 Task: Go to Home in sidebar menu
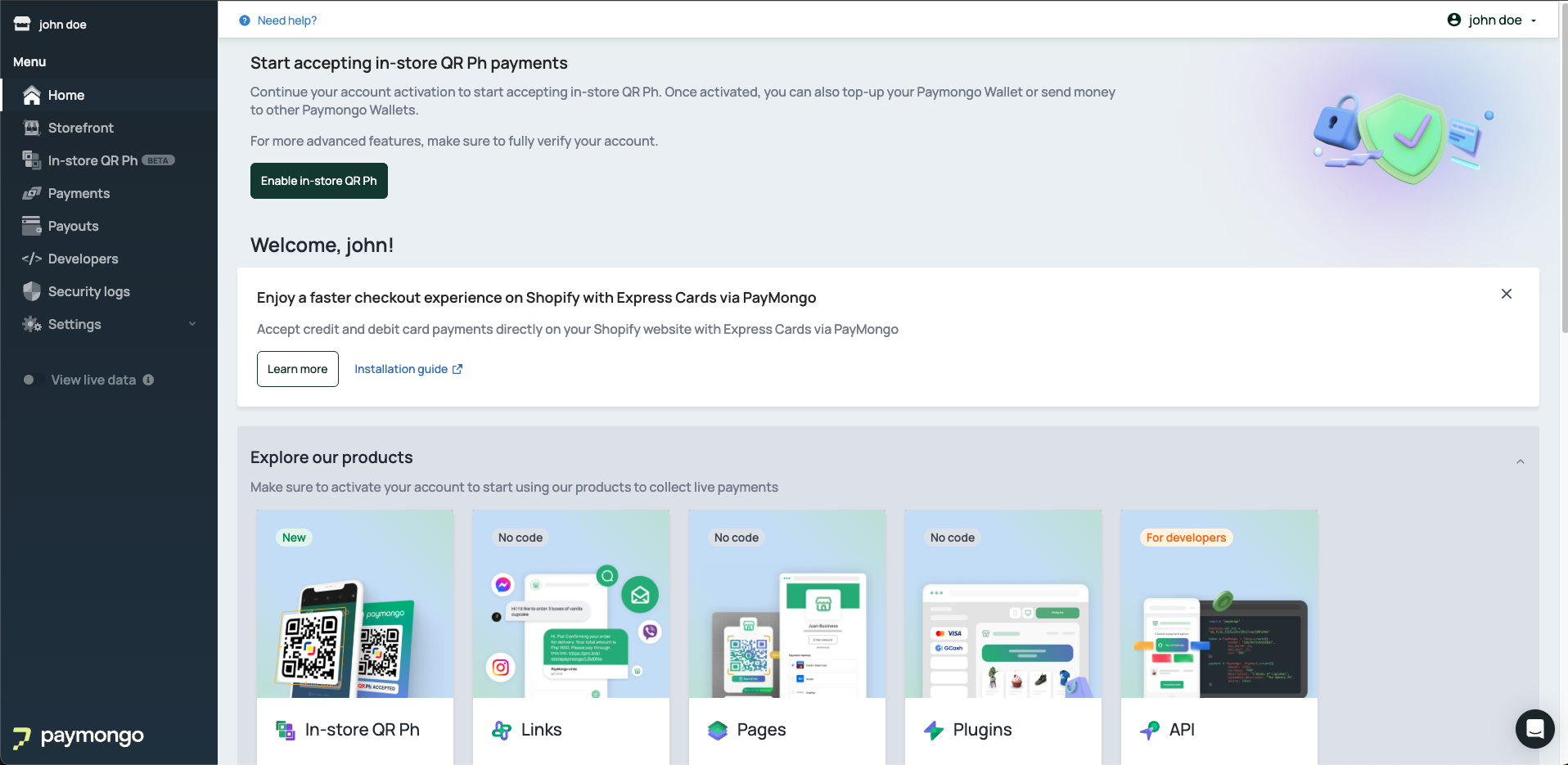(109, 95)
